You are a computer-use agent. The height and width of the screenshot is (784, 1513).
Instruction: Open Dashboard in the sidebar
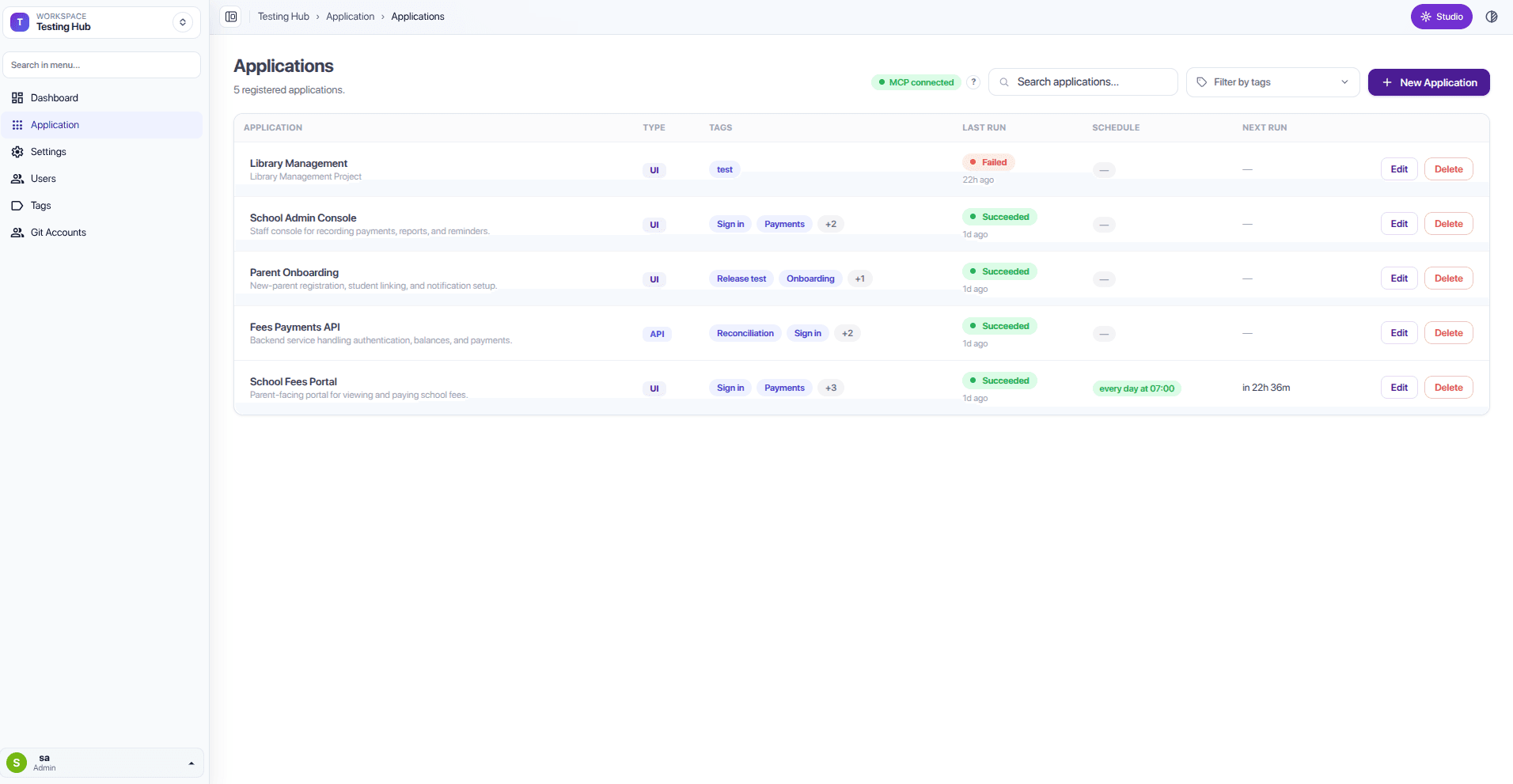102,98
